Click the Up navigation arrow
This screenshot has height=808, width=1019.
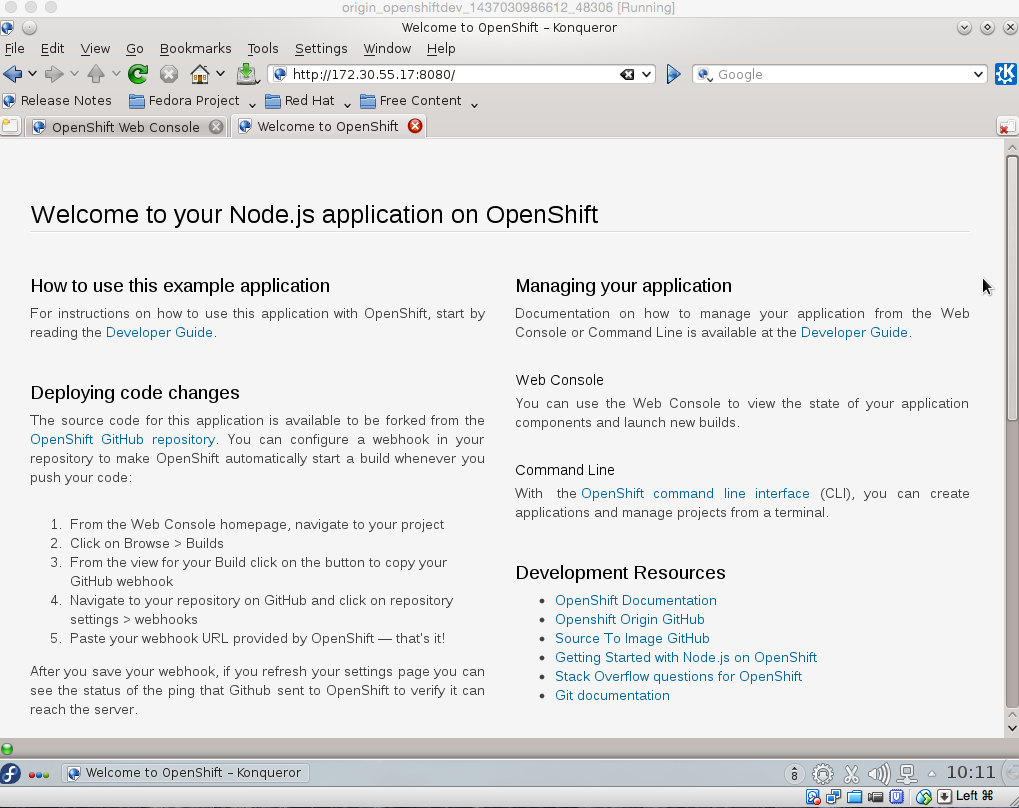pyautogui.click(x=96, y=74)
